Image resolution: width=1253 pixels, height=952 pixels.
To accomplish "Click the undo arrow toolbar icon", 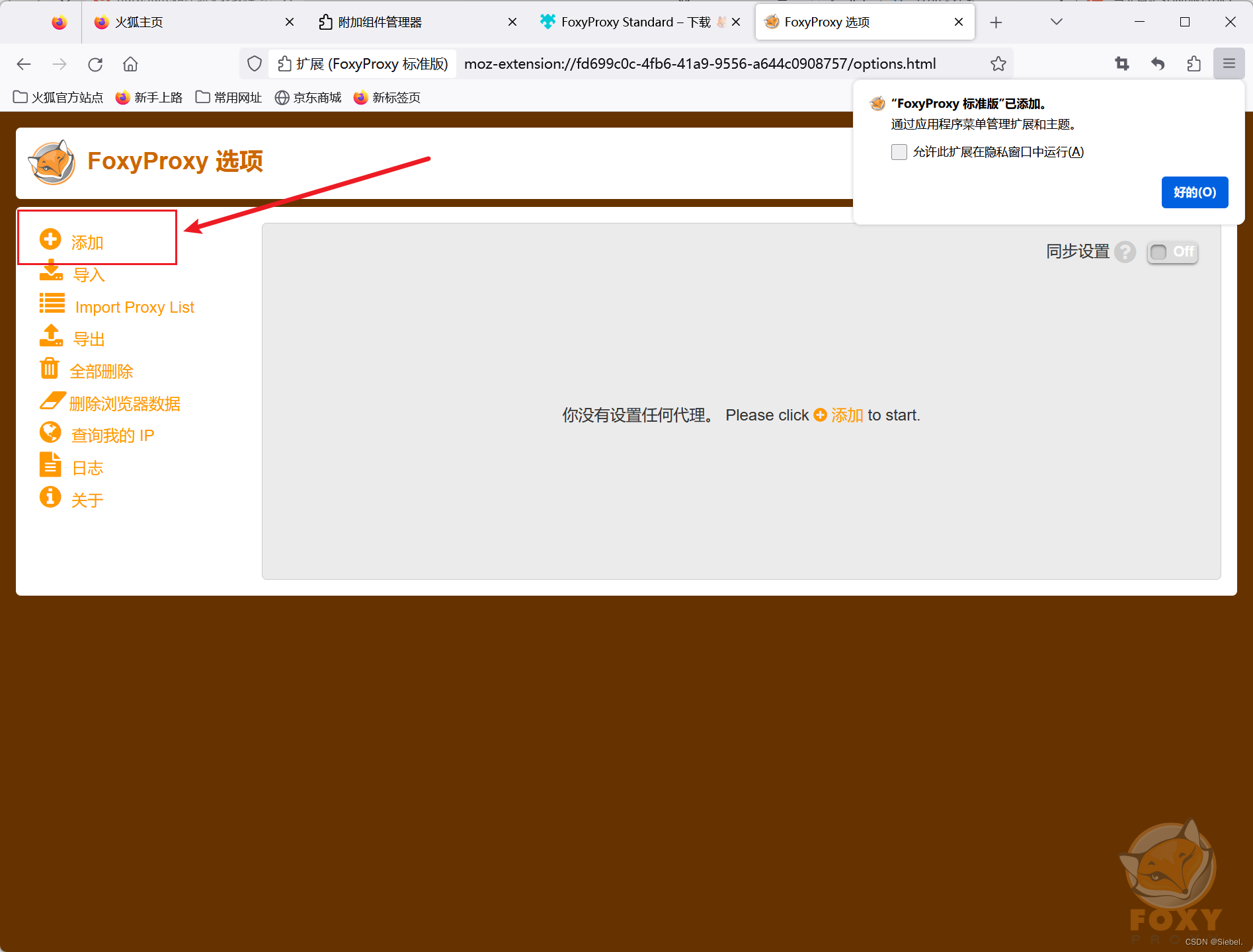I will 1158,64.
